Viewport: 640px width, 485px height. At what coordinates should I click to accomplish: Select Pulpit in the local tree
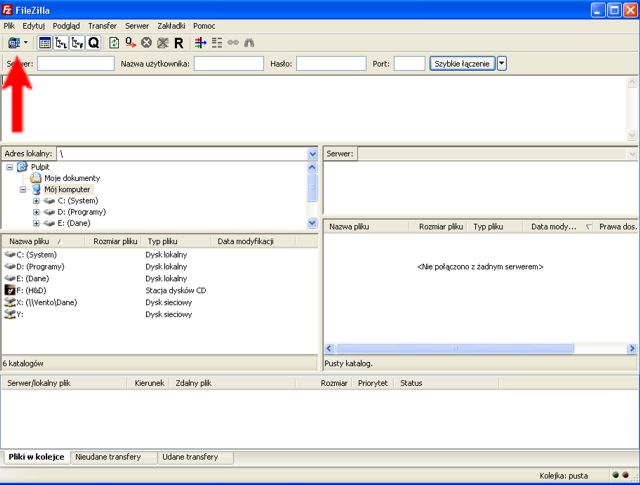[x=40, y=167]
